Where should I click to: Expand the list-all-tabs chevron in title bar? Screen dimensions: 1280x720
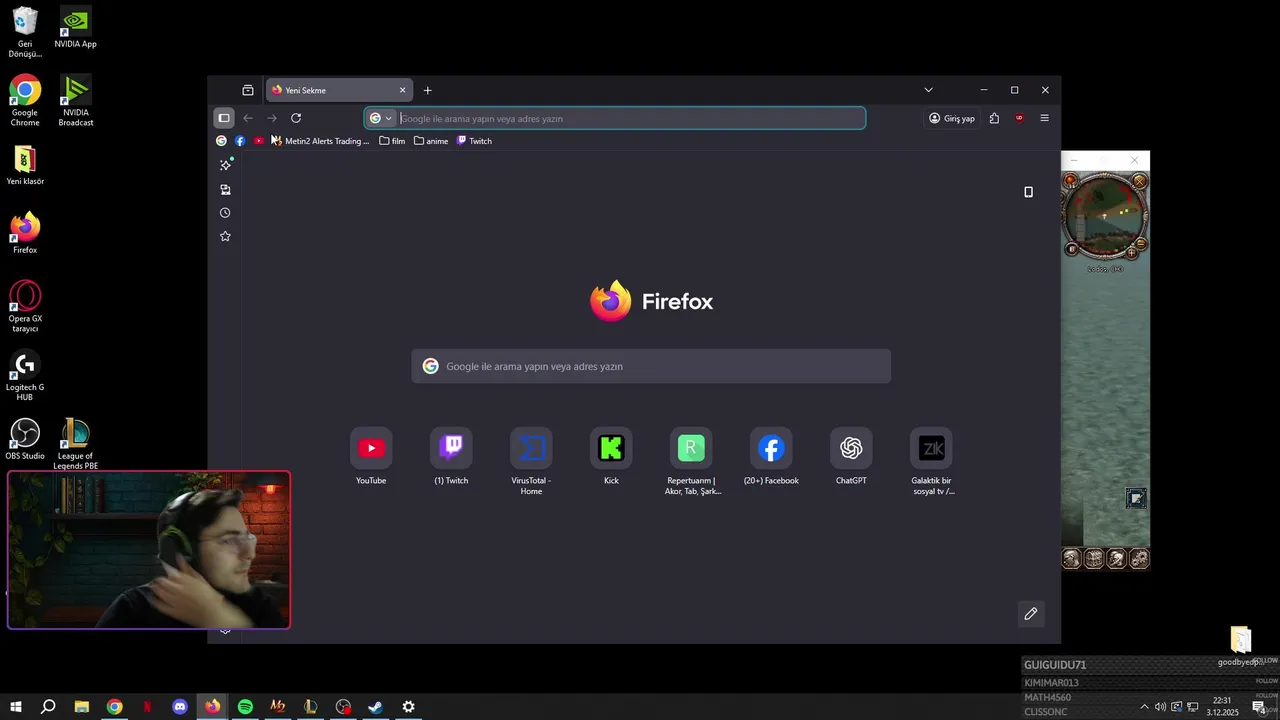tap(928, 90)
